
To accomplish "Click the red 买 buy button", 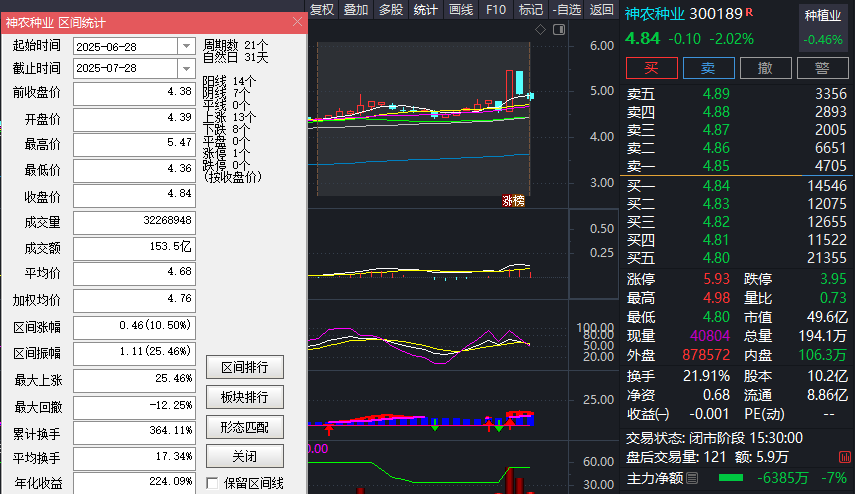I will pos(652,68).
